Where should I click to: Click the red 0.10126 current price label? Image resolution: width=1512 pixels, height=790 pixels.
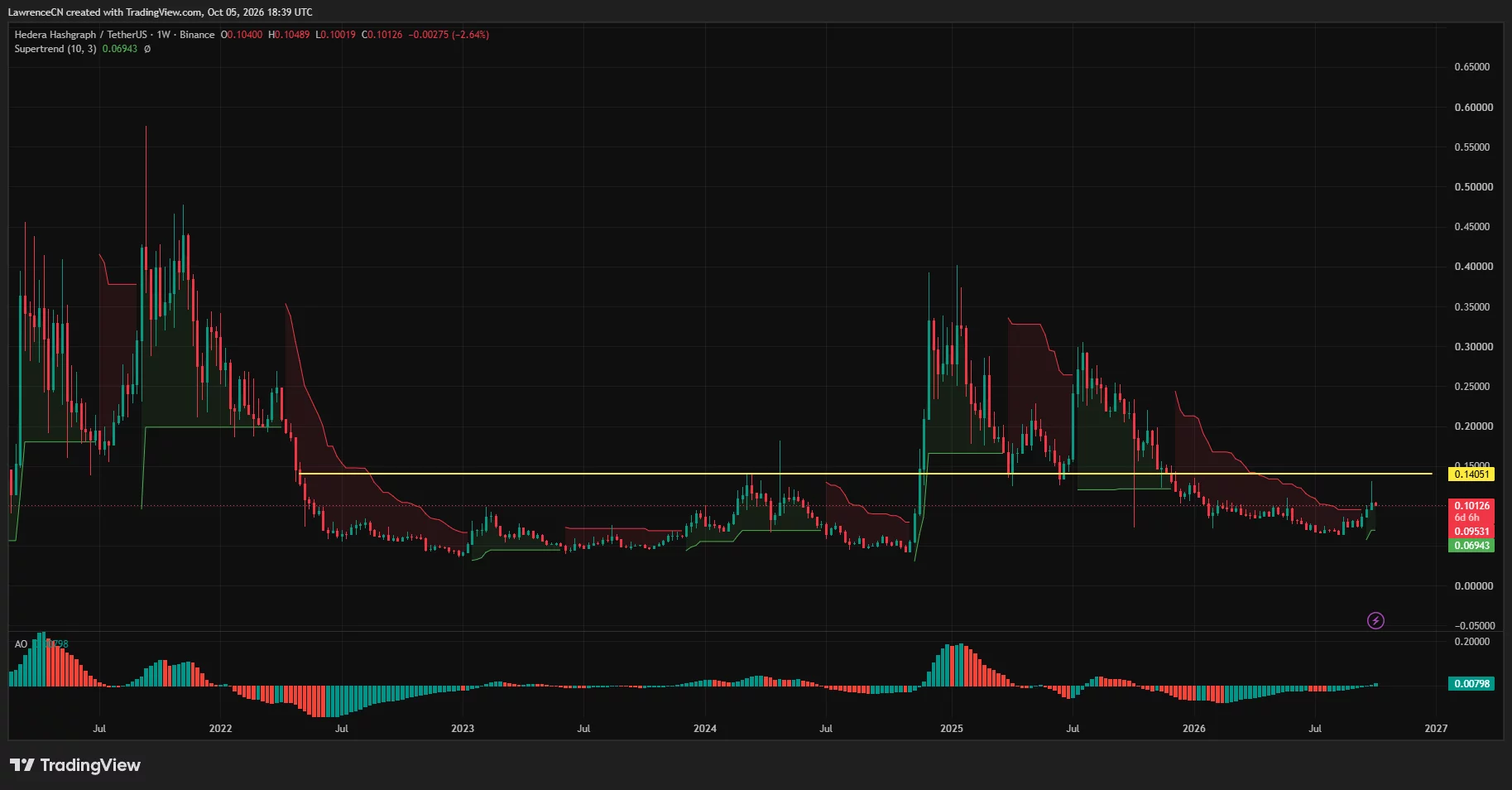coord(1471,505)
